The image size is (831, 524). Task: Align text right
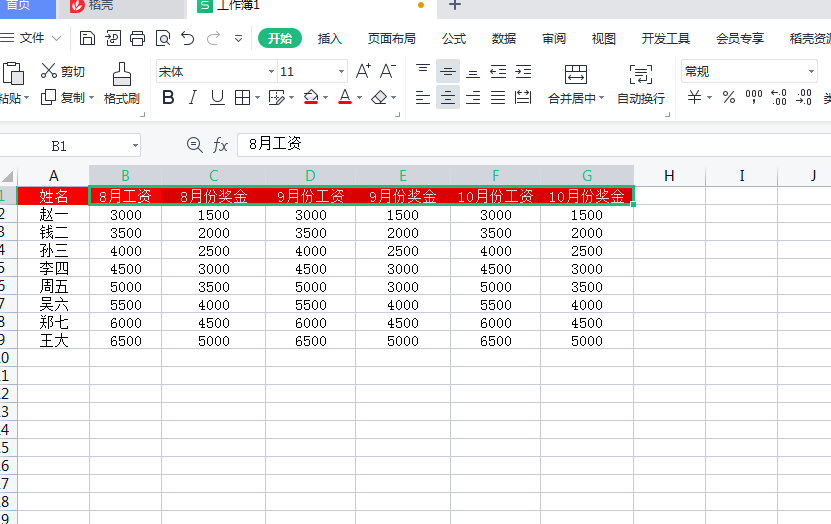click(x=473, y=97)
